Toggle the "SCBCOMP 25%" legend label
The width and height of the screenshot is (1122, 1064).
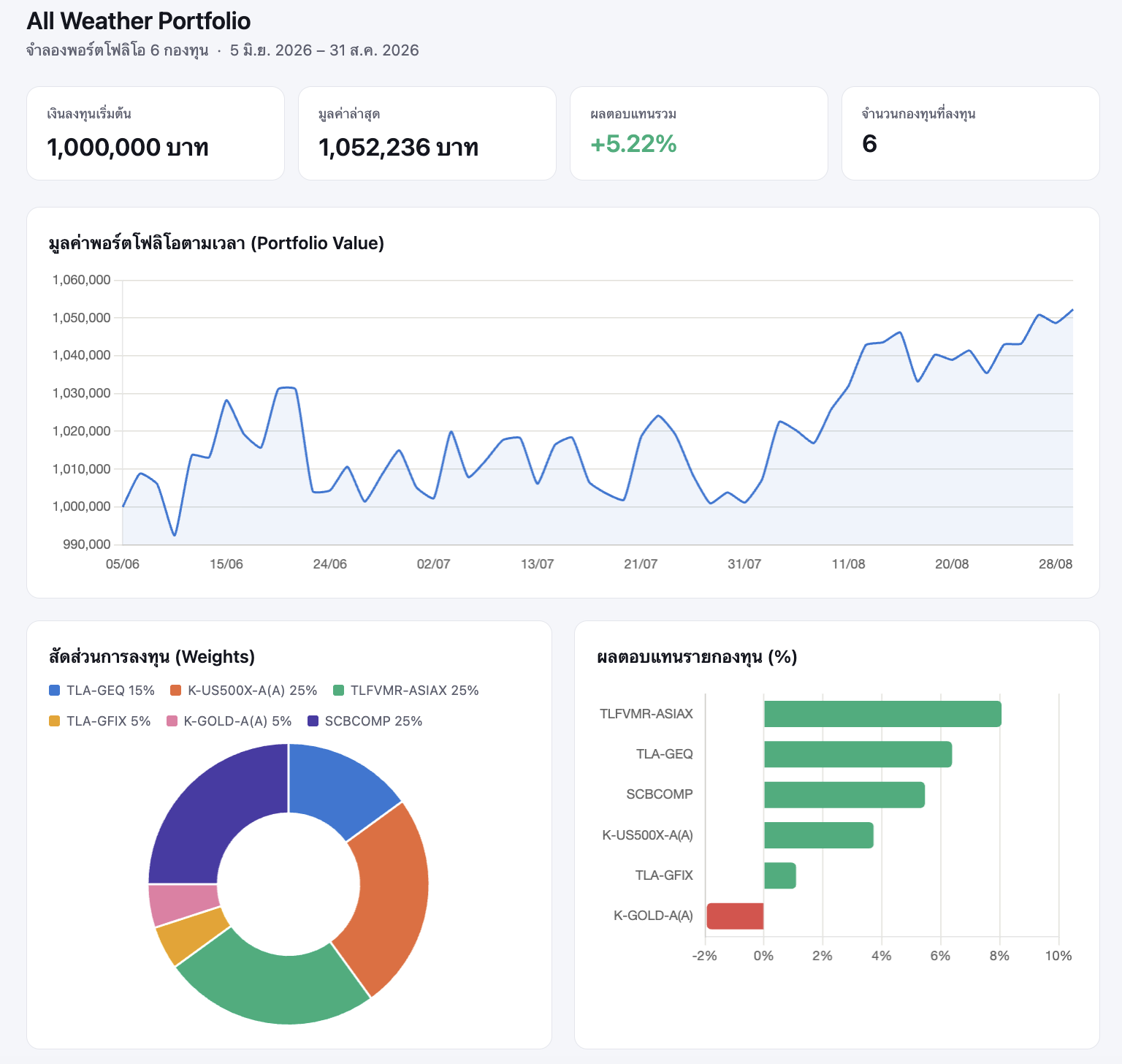click(374, 721)
